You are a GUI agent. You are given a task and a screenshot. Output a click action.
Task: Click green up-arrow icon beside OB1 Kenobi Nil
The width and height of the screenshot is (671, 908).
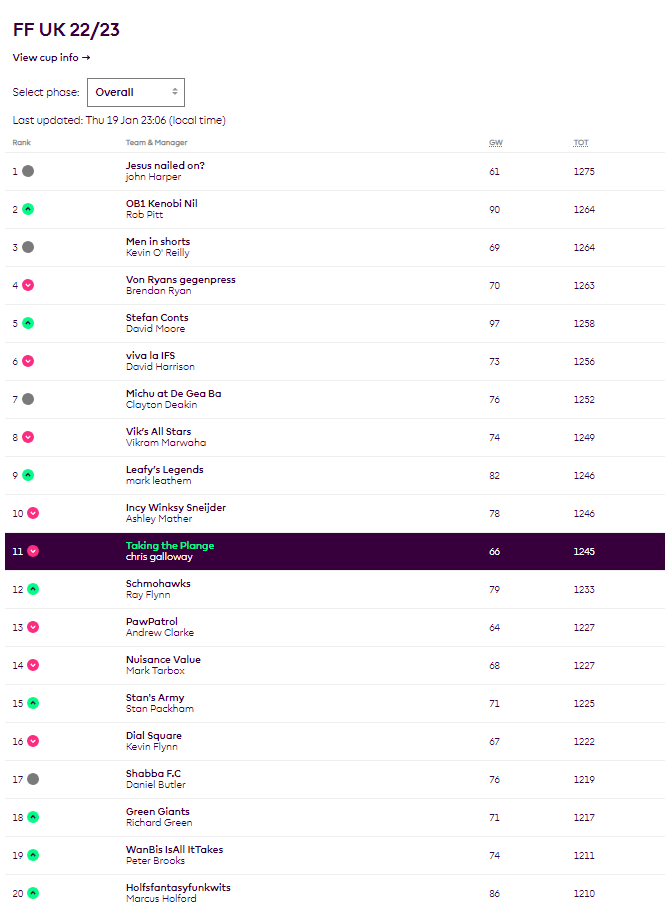[x=28, y=209]
